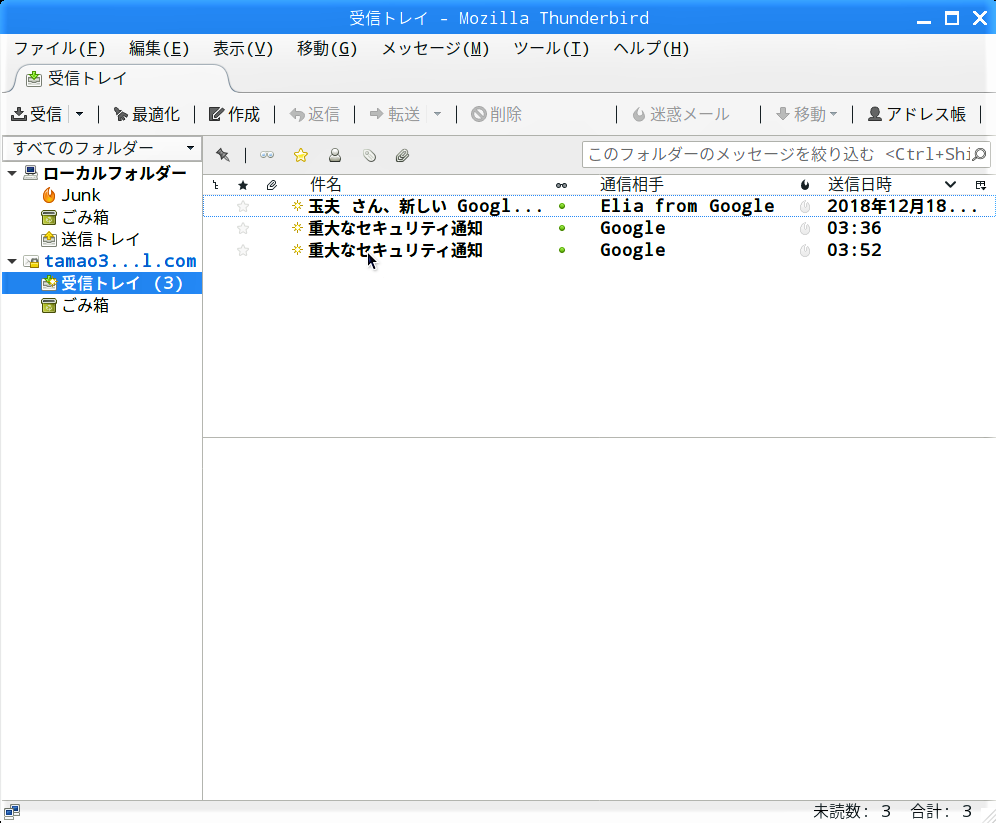996x823 pixels.
Task: Open the 編集(E) menu
Action: coord(159,49)
